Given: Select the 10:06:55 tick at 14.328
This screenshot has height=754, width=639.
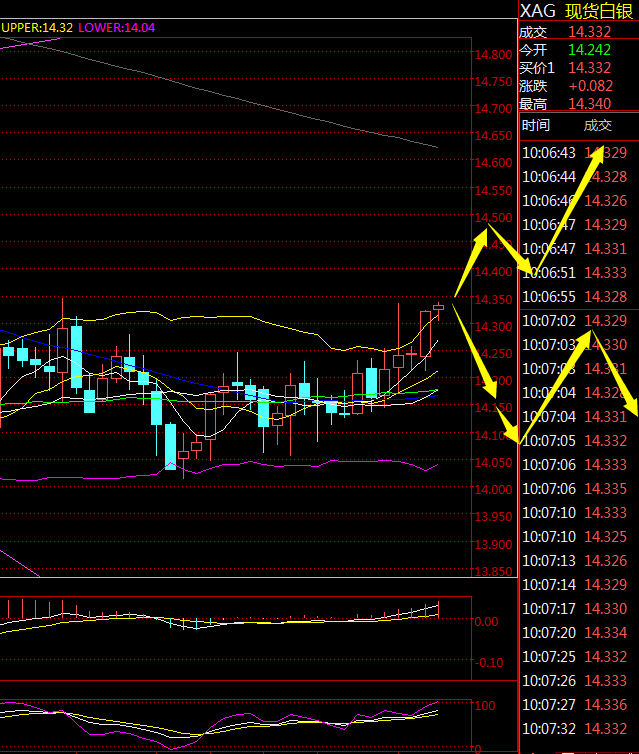Looking at the screenshot, I should [x=575, y=297].
